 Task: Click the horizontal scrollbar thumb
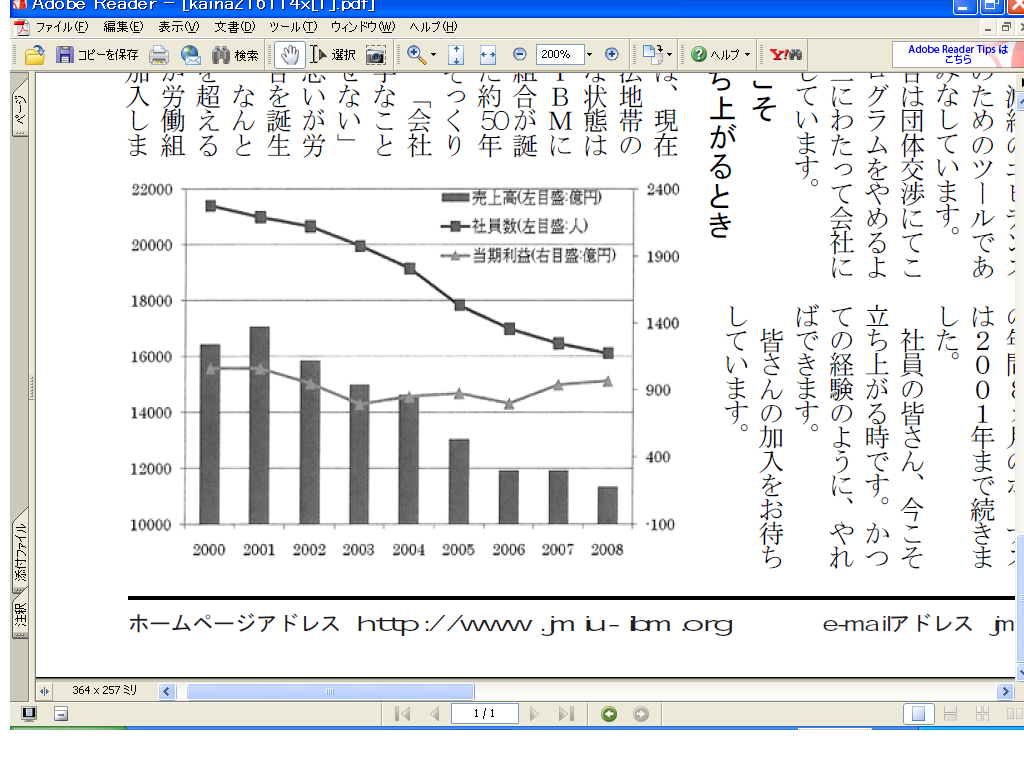point(330,691)
